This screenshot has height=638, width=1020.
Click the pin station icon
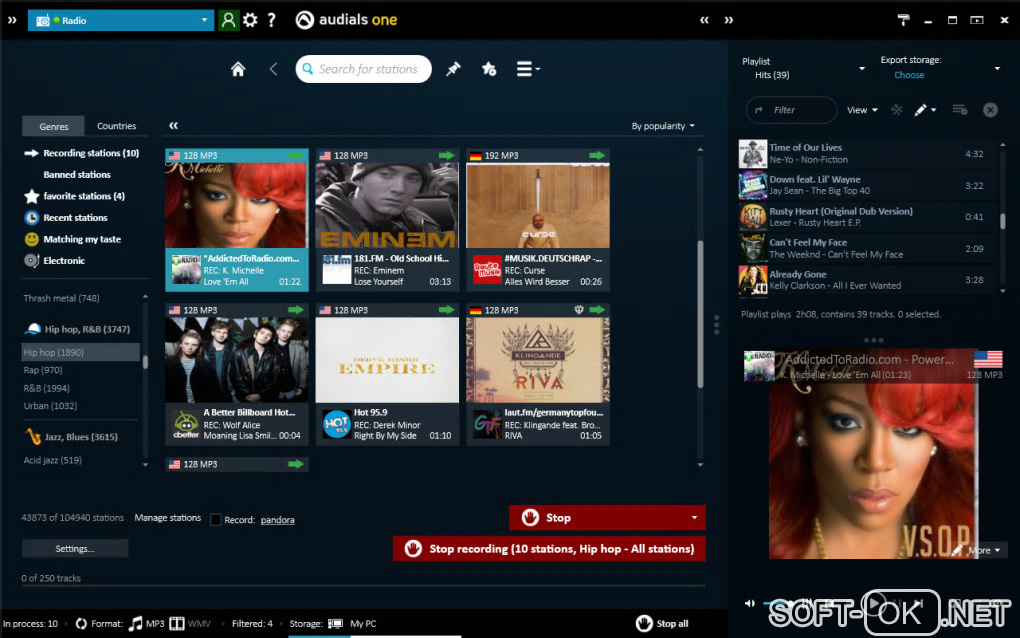click(453, 69)
